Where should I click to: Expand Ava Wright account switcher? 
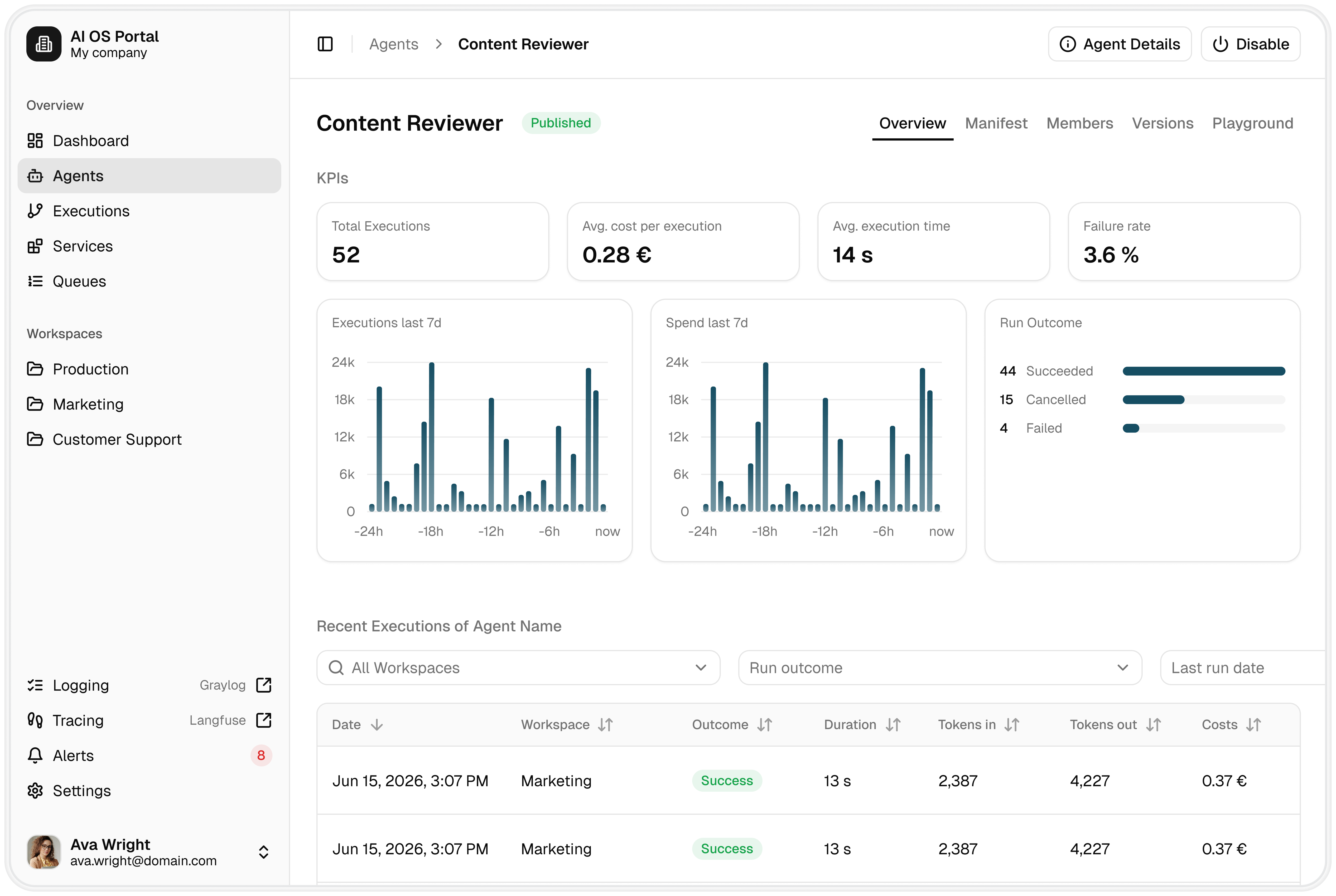pos(264,852)
